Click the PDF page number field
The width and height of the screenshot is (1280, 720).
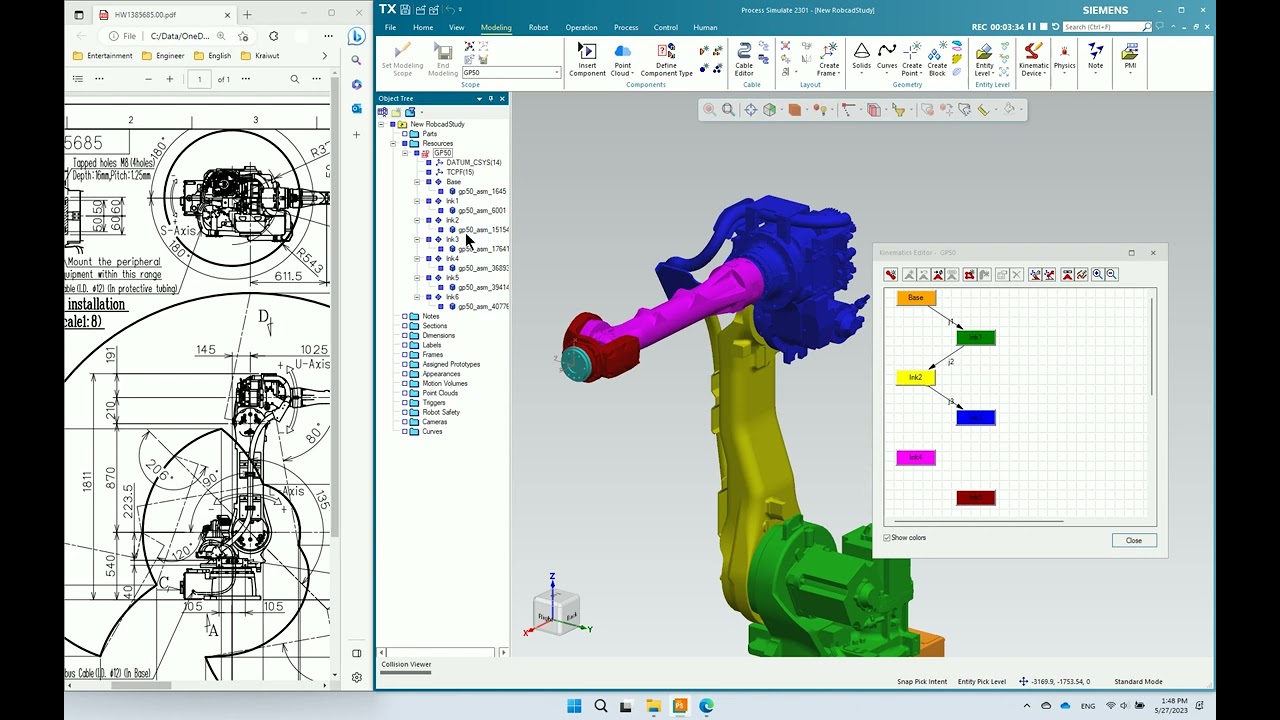coord(199,79)
